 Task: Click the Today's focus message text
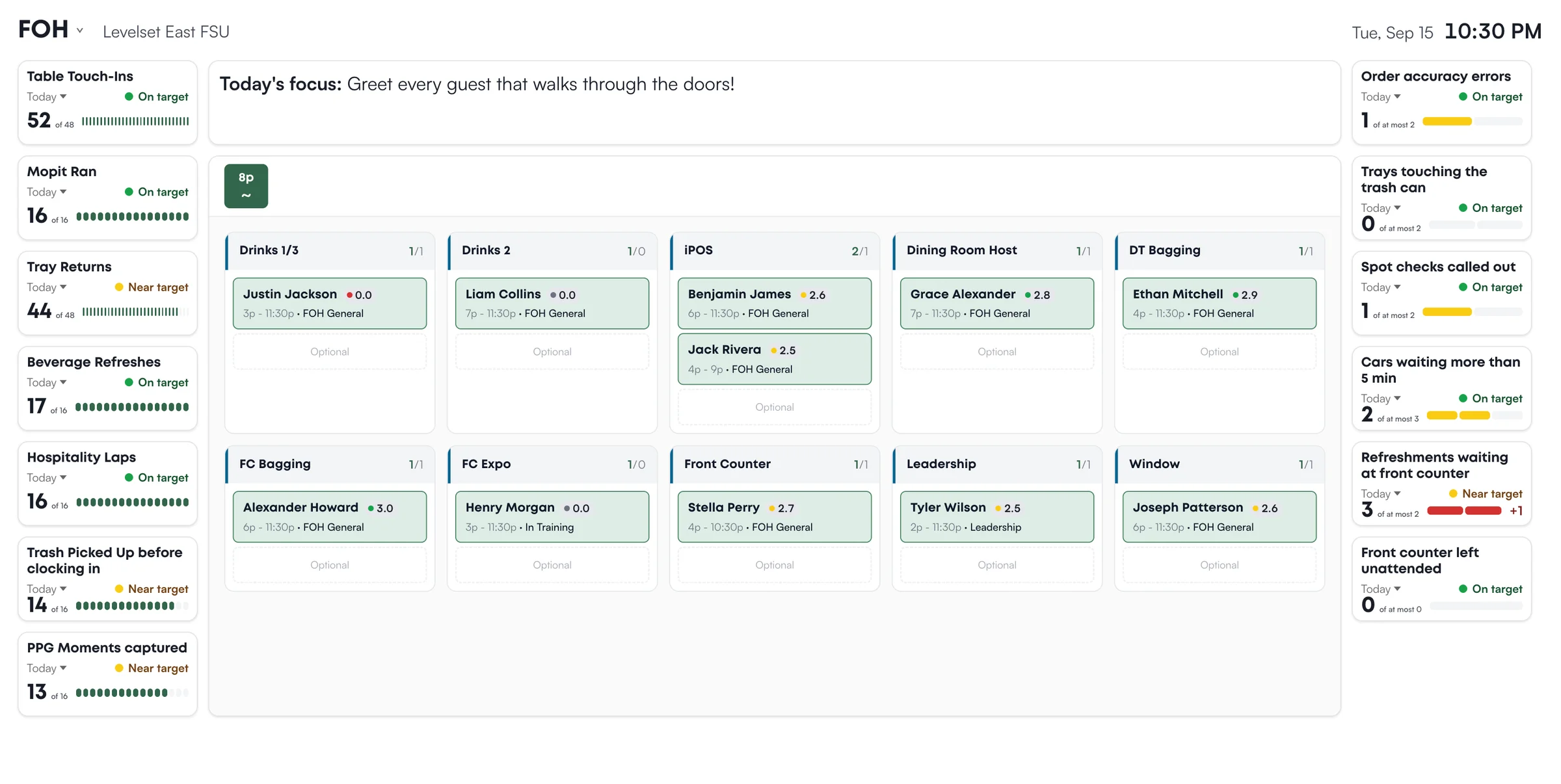[x=477, y=84]
